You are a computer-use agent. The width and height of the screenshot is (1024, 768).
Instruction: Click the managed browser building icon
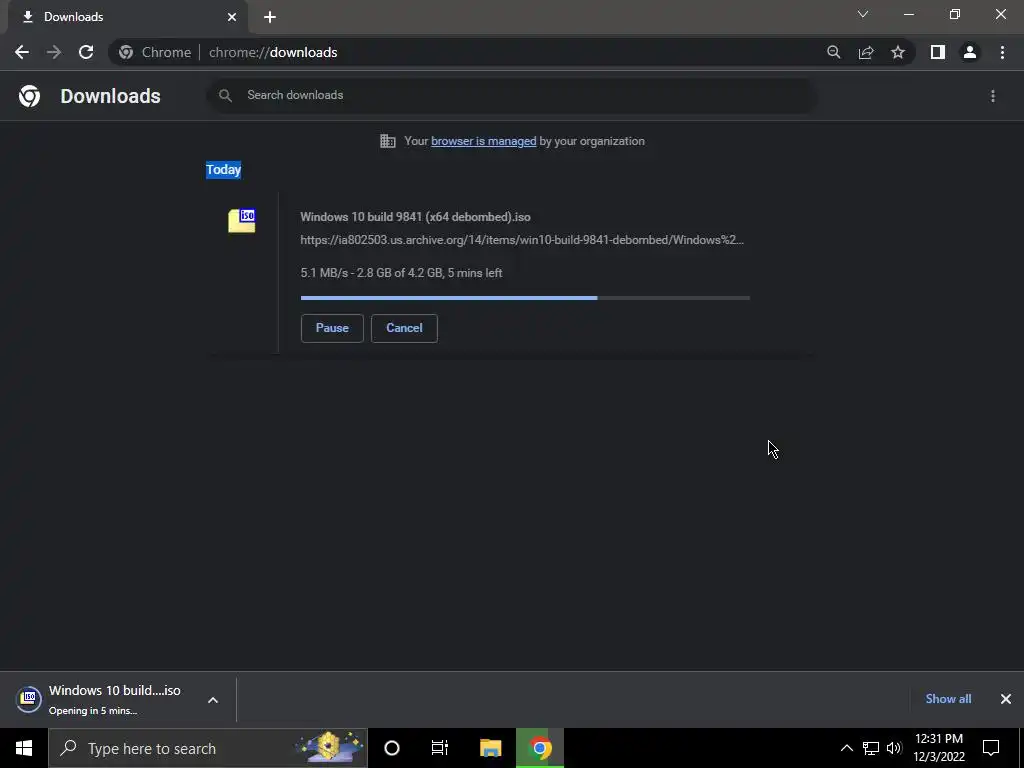(388, 141)
